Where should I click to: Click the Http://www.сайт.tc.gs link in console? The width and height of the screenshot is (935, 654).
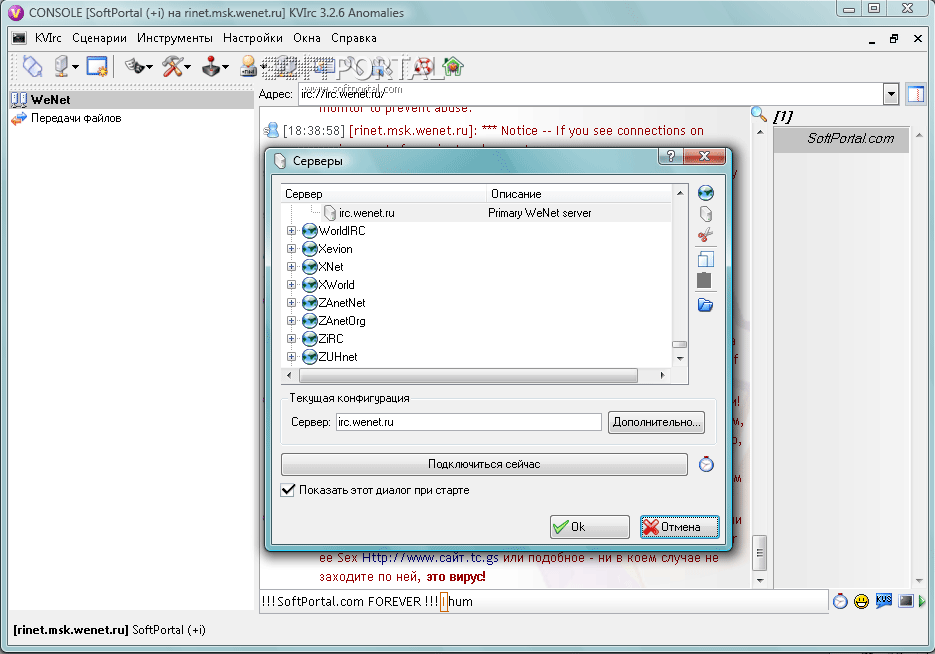tap(430, 558)
